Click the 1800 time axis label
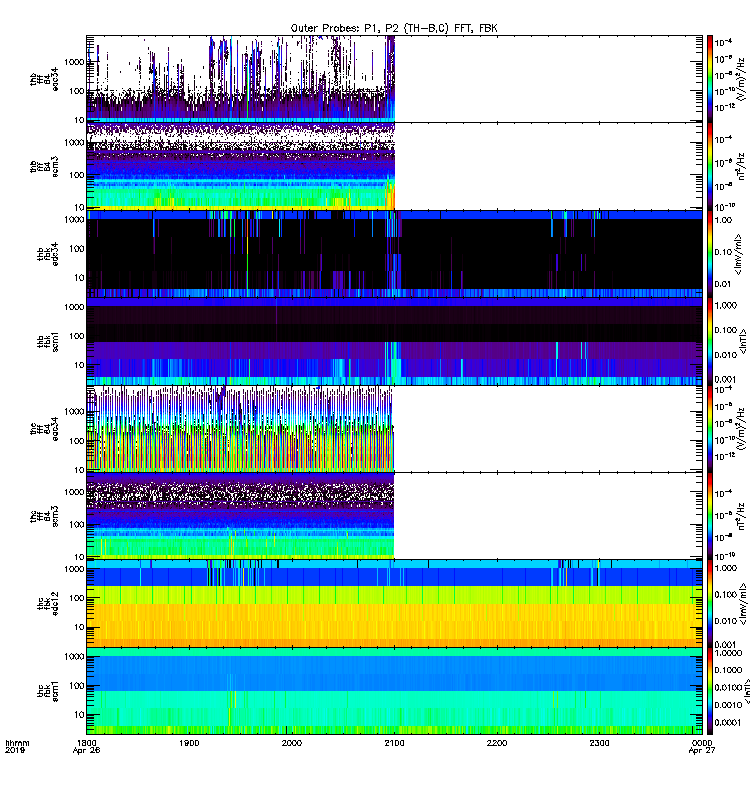Viewport: 750px width, 800px height. click(87, 743)
